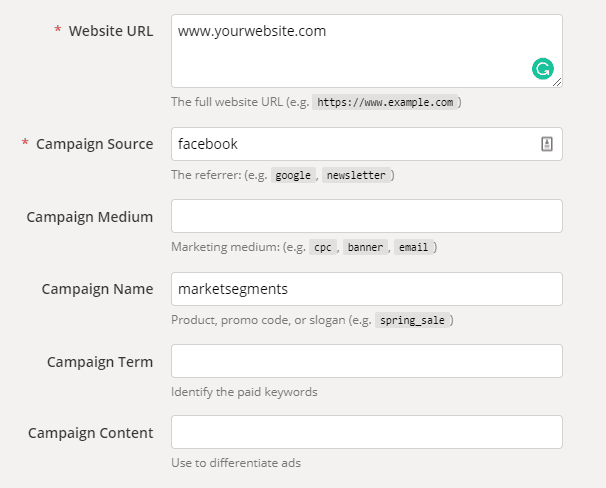Select the Campaign Name field with marketsegments

coord(367,289)
